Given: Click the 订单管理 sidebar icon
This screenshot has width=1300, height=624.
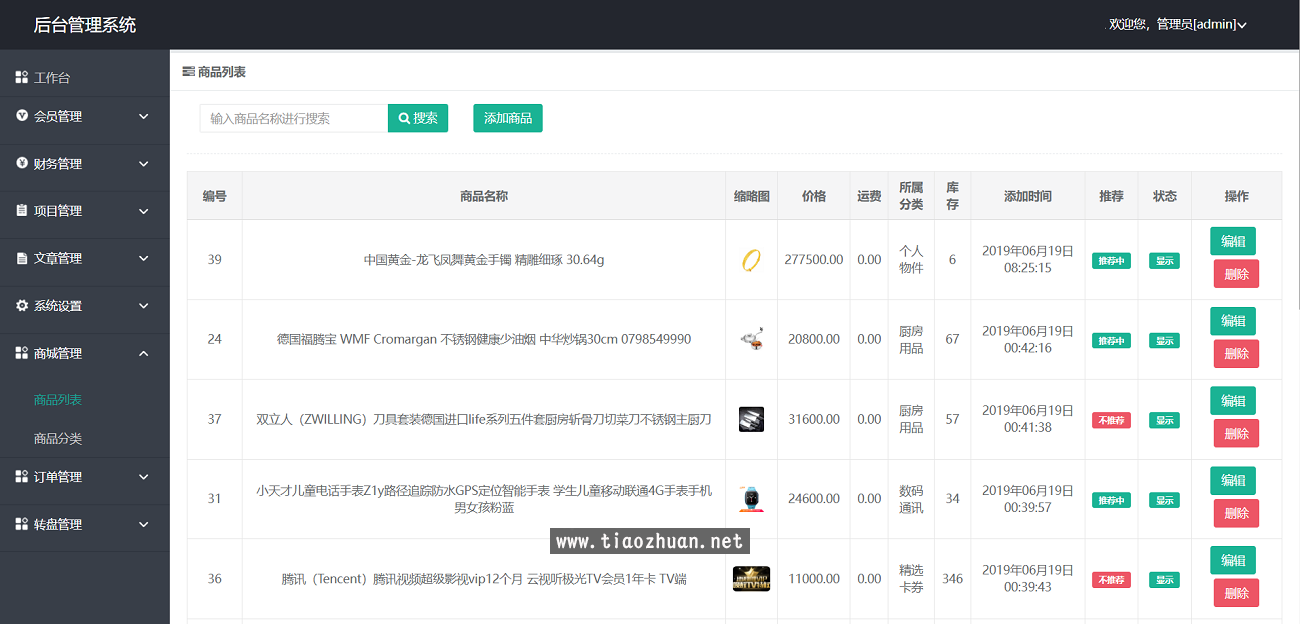Looking at the screenshot, I should click(x=22, y=477).
